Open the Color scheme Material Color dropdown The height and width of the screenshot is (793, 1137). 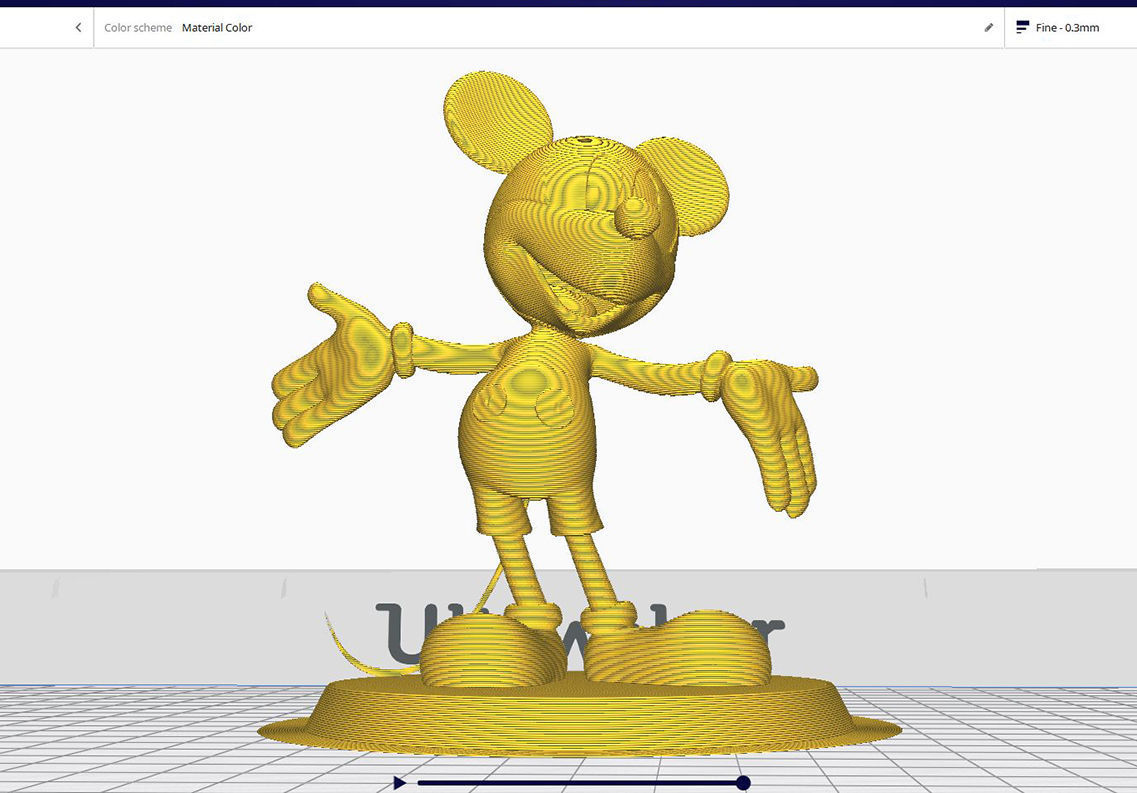coord(549,28)
